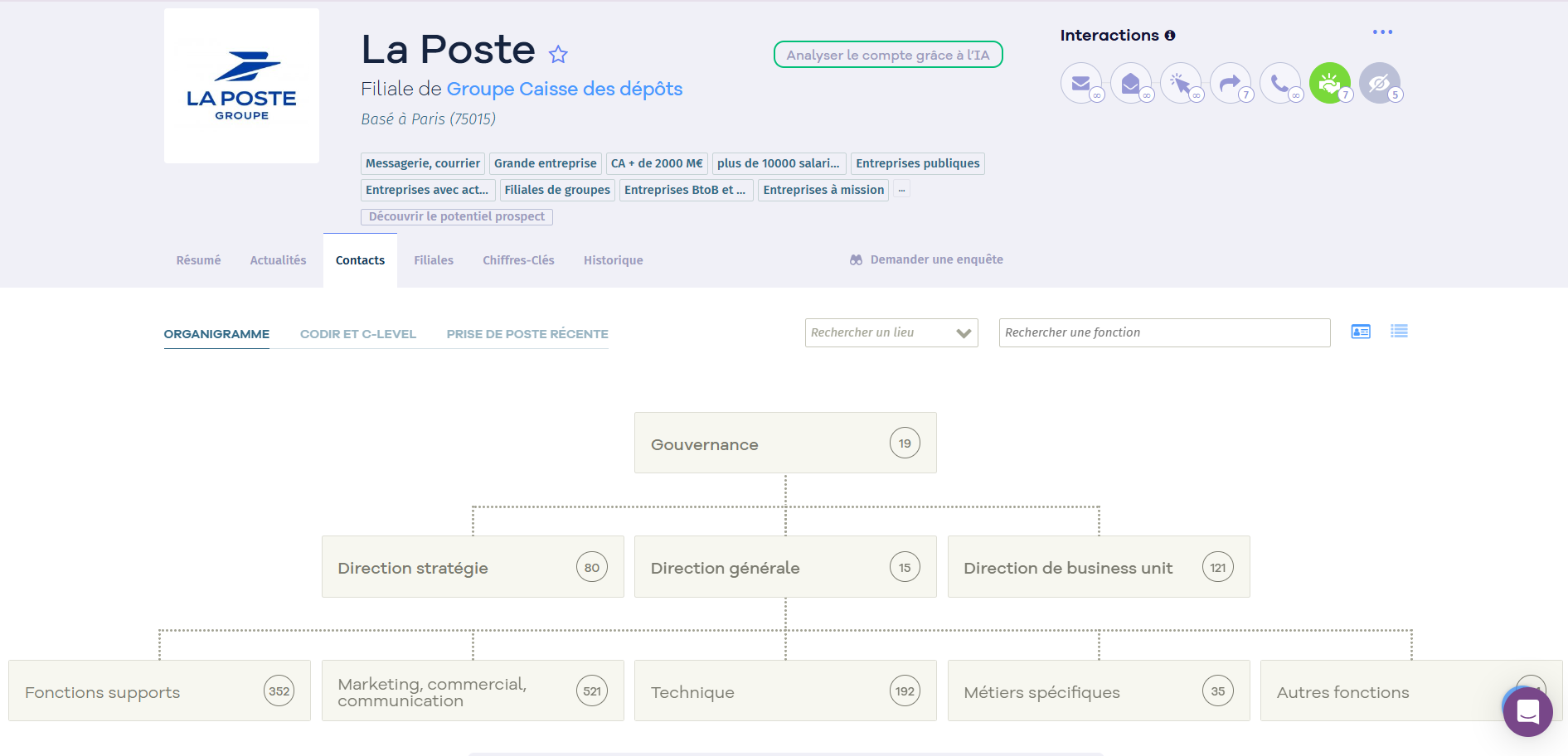The width and height of the screenshot is (1568, 756).
Task: Open the Chiffres-Clés tab
Action: click(518, 260)
